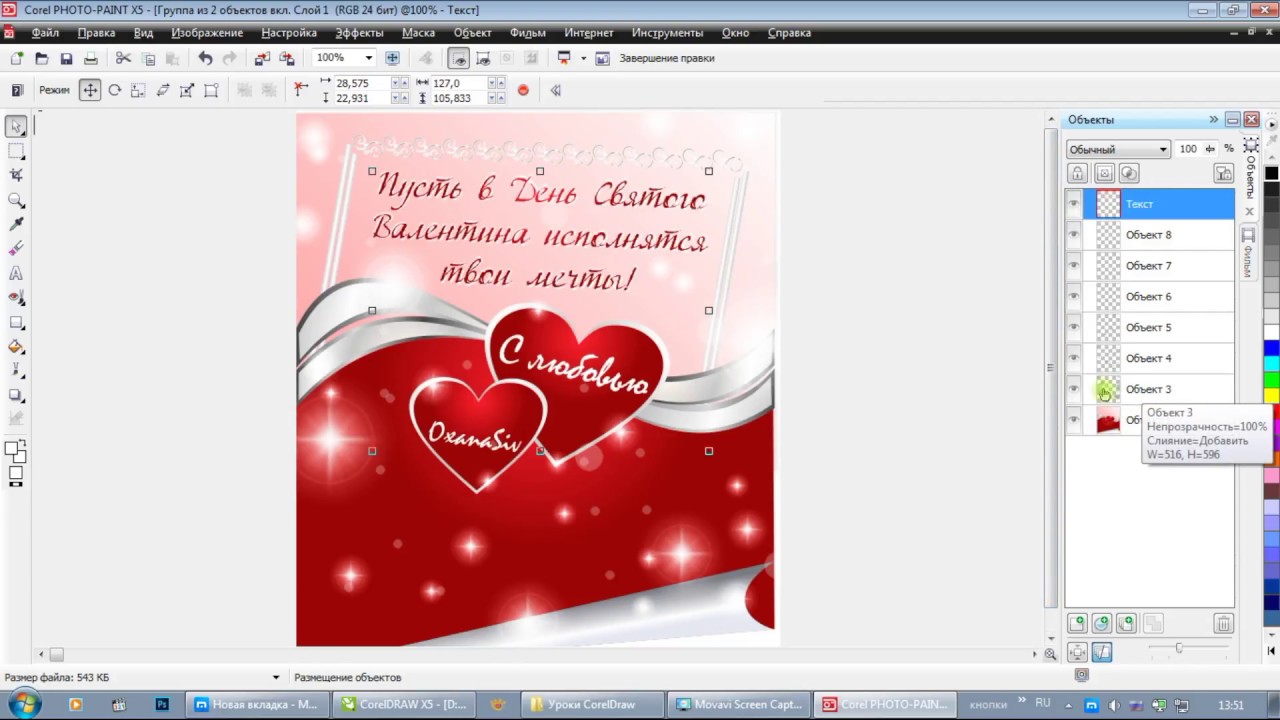The image size is (1280, 720).
Task: Pick the black swatch at palette top
Action: pos(1271,174)
